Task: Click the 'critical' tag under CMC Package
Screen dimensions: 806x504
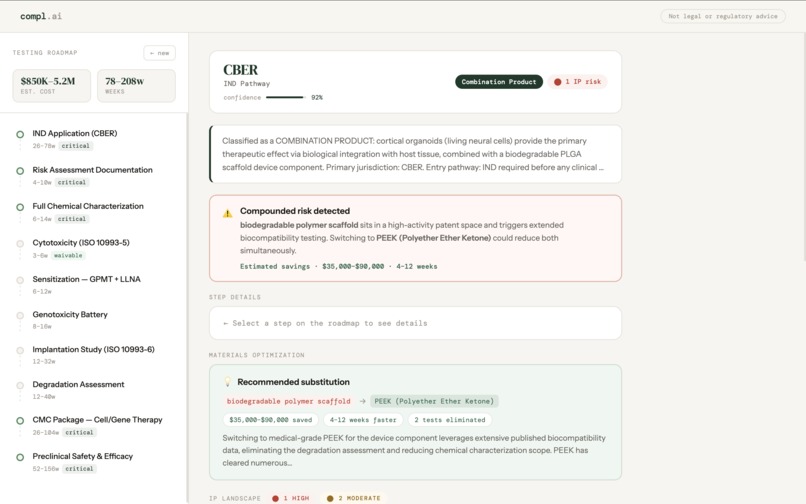Action: click(x=79, y=433)
